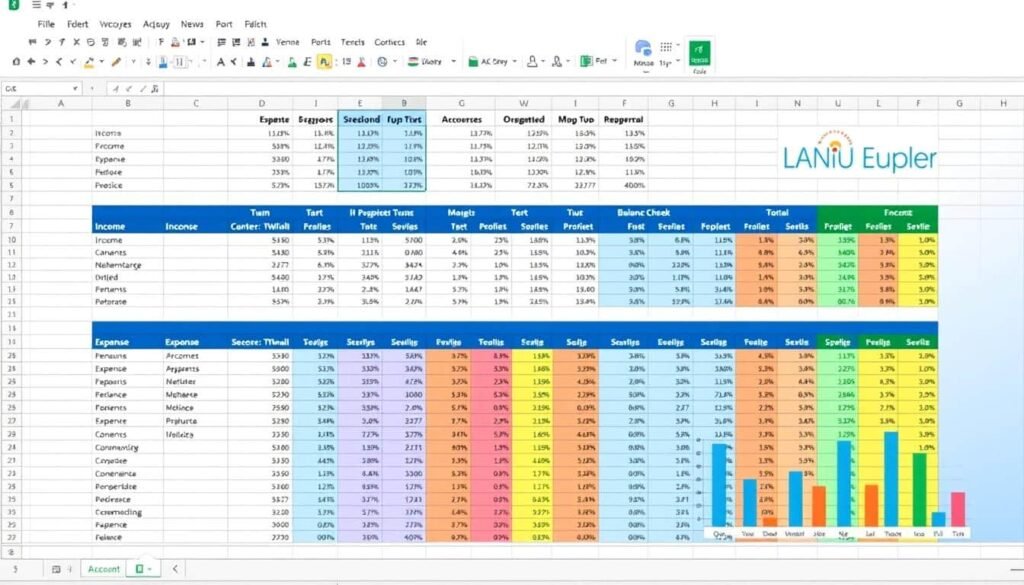Click the yellow highlighted A icon in toolbar

[324, 61]
